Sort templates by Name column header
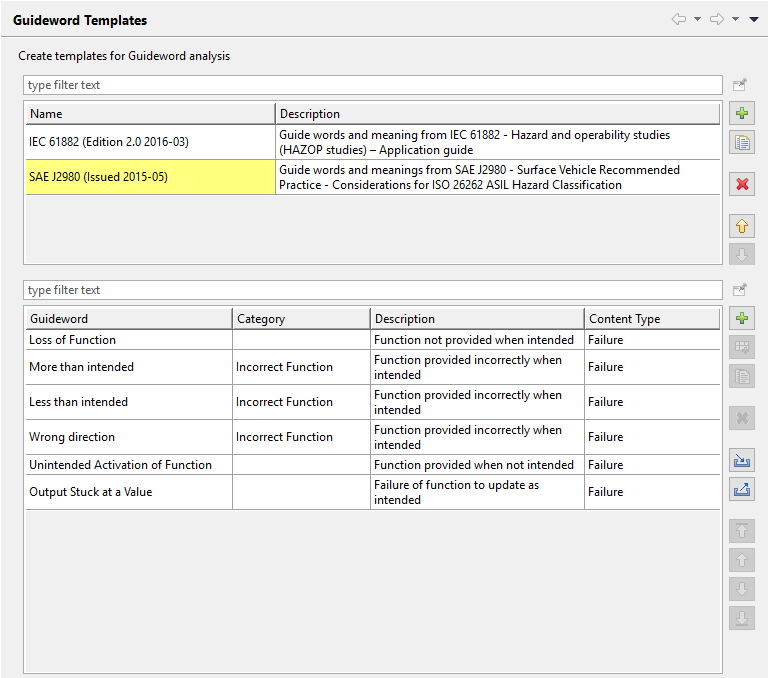 click(150, 114)
